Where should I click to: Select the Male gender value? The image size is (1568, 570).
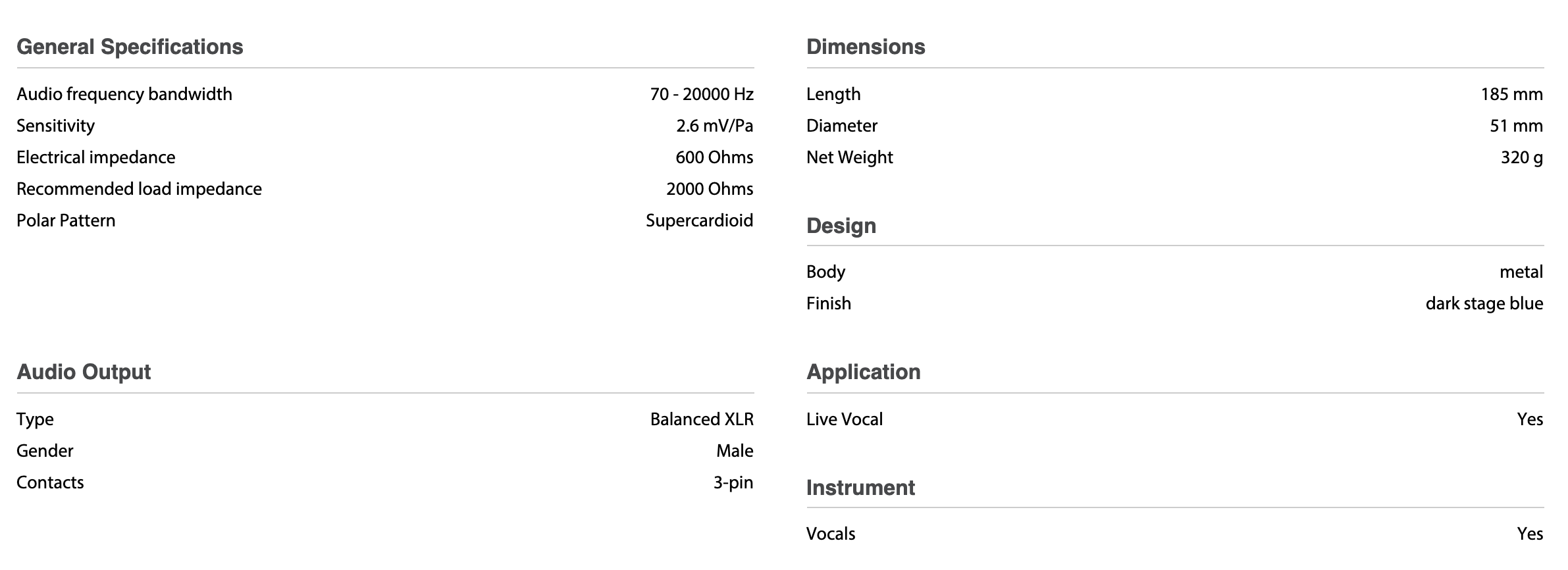pyautogui.click(x=735, y=451)
